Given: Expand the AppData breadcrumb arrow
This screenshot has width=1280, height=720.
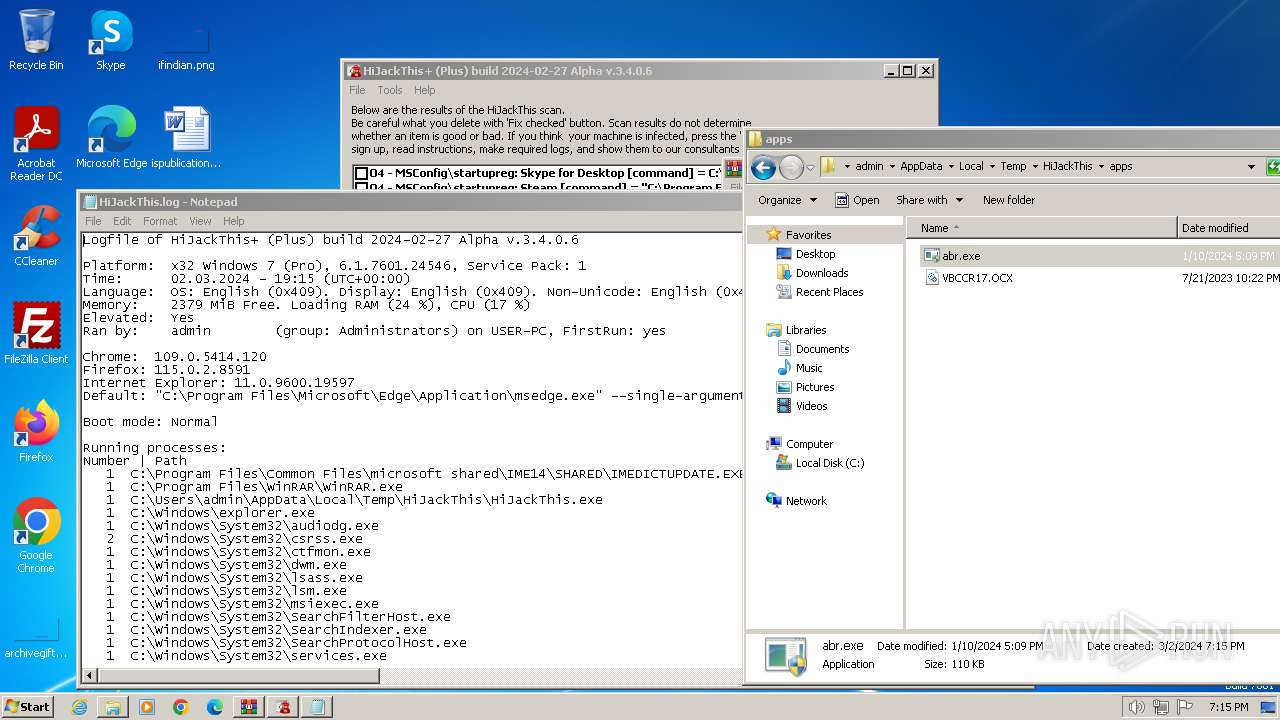Looking at the screenshot, I should pyautogui.click(x=950, y=167).
